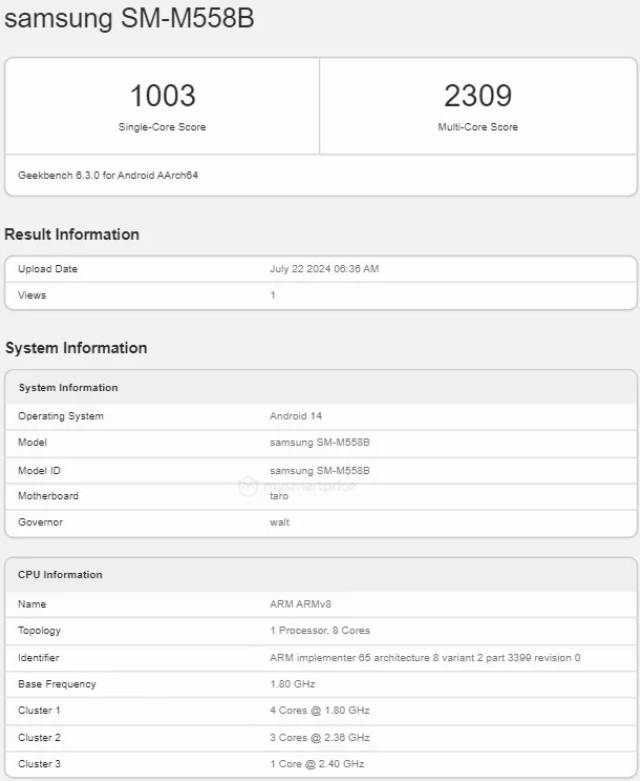The image size is (640, 781).
Task: Select the 4 Cores @ 1.80 GHz value
Action: click(x=320, y=711)
